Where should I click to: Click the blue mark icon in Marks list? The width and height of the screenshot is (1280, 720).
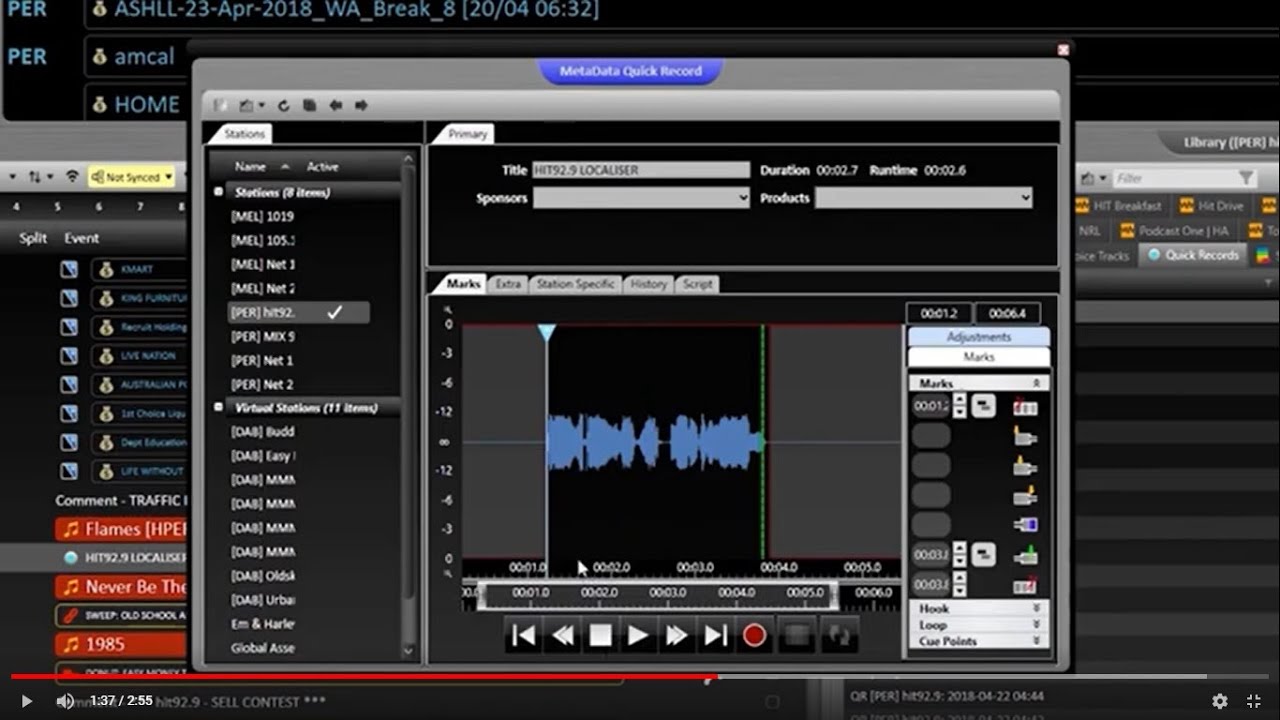(1025, 525)
